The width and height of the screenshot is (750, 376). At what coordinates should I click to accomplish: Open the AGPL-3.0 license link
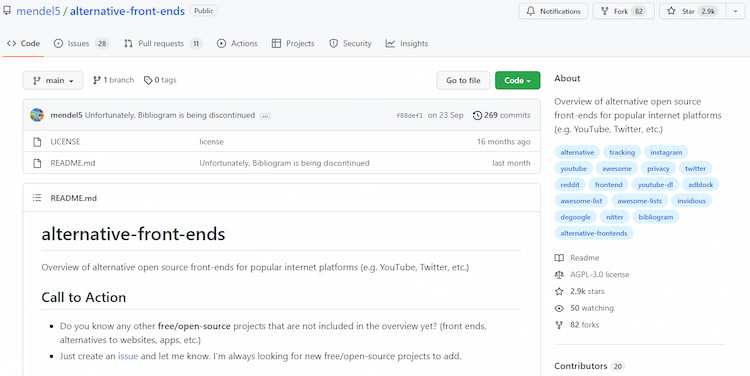click(592, 275)
